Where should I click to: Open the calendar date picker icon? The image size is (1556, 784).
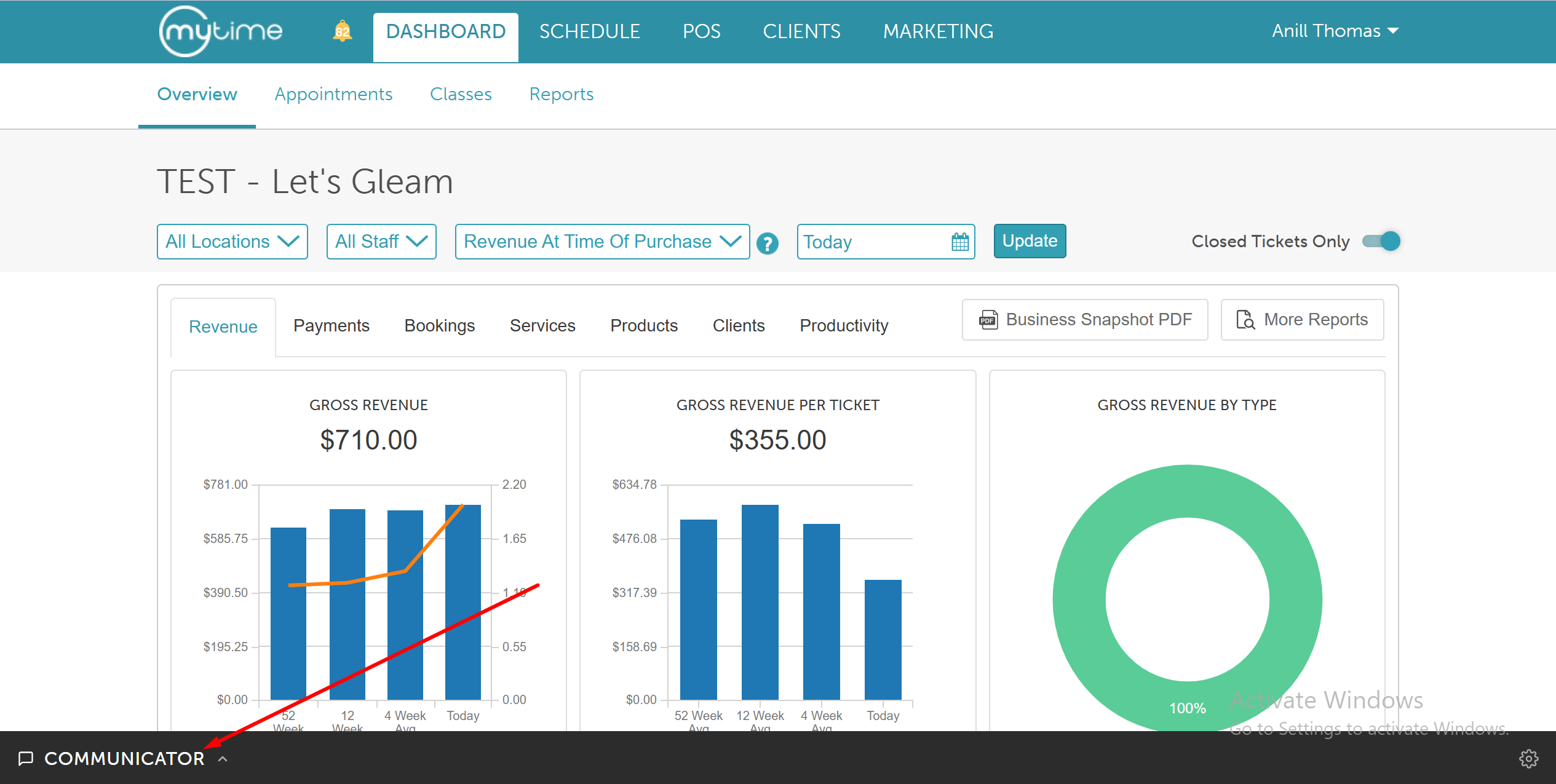click(959, 242)
